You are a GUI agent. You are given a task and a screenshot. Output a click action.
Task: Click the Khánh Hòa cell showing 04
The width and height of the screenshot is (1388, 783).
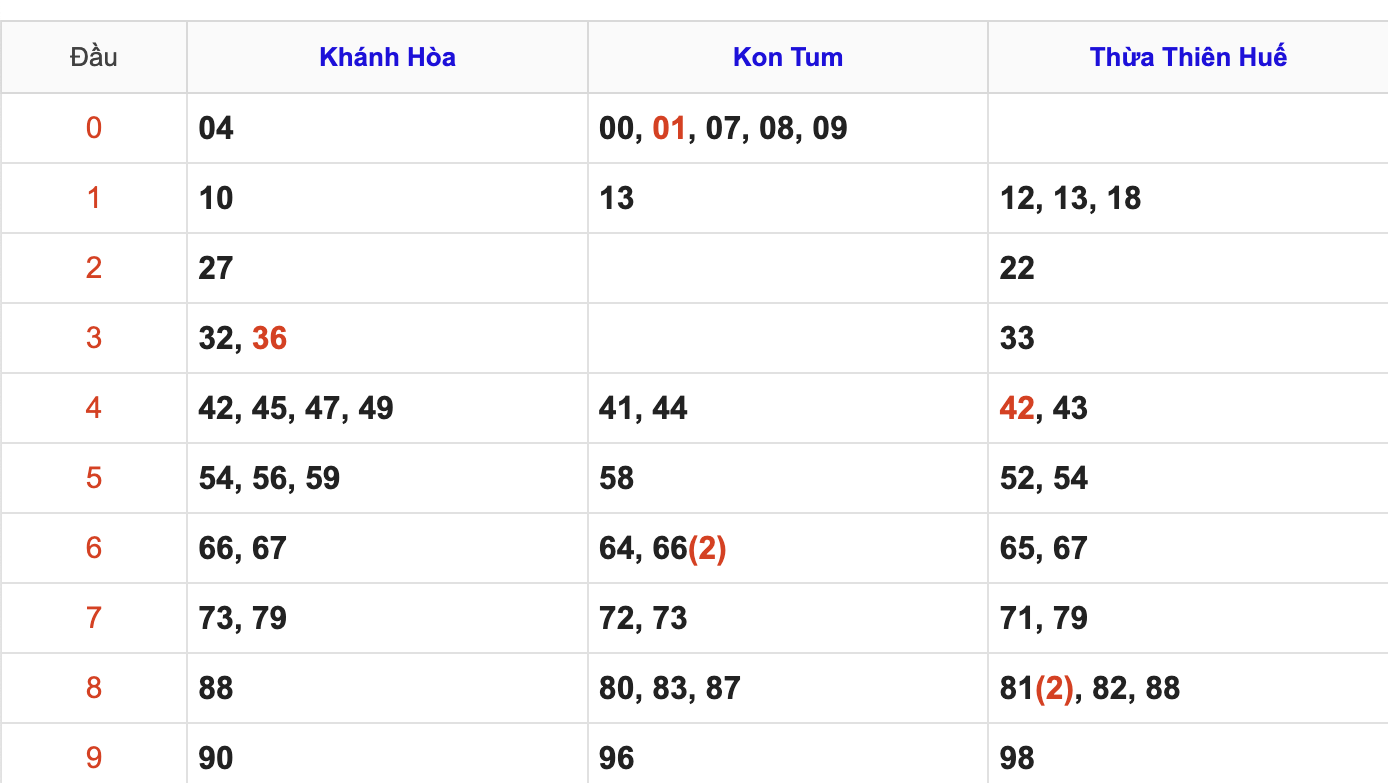tap(387, 128)
